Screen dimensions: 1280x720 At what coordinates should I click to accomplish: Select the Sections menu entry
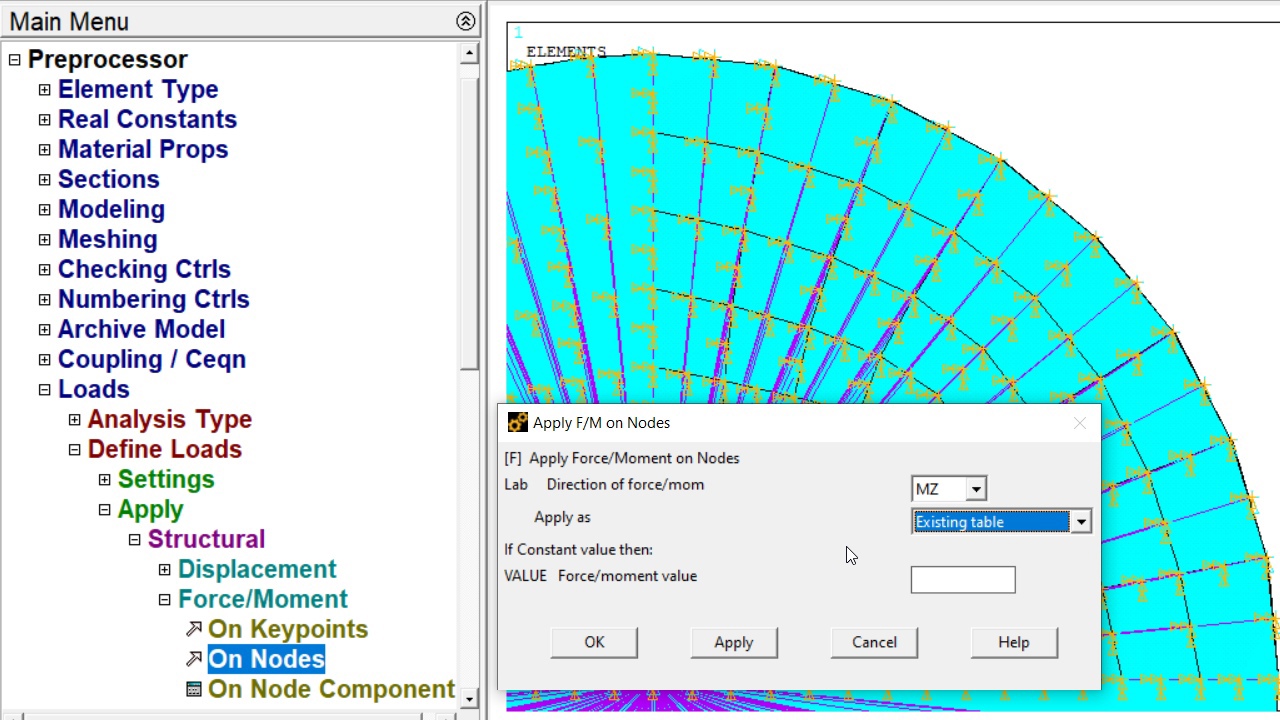click(108, 180)
